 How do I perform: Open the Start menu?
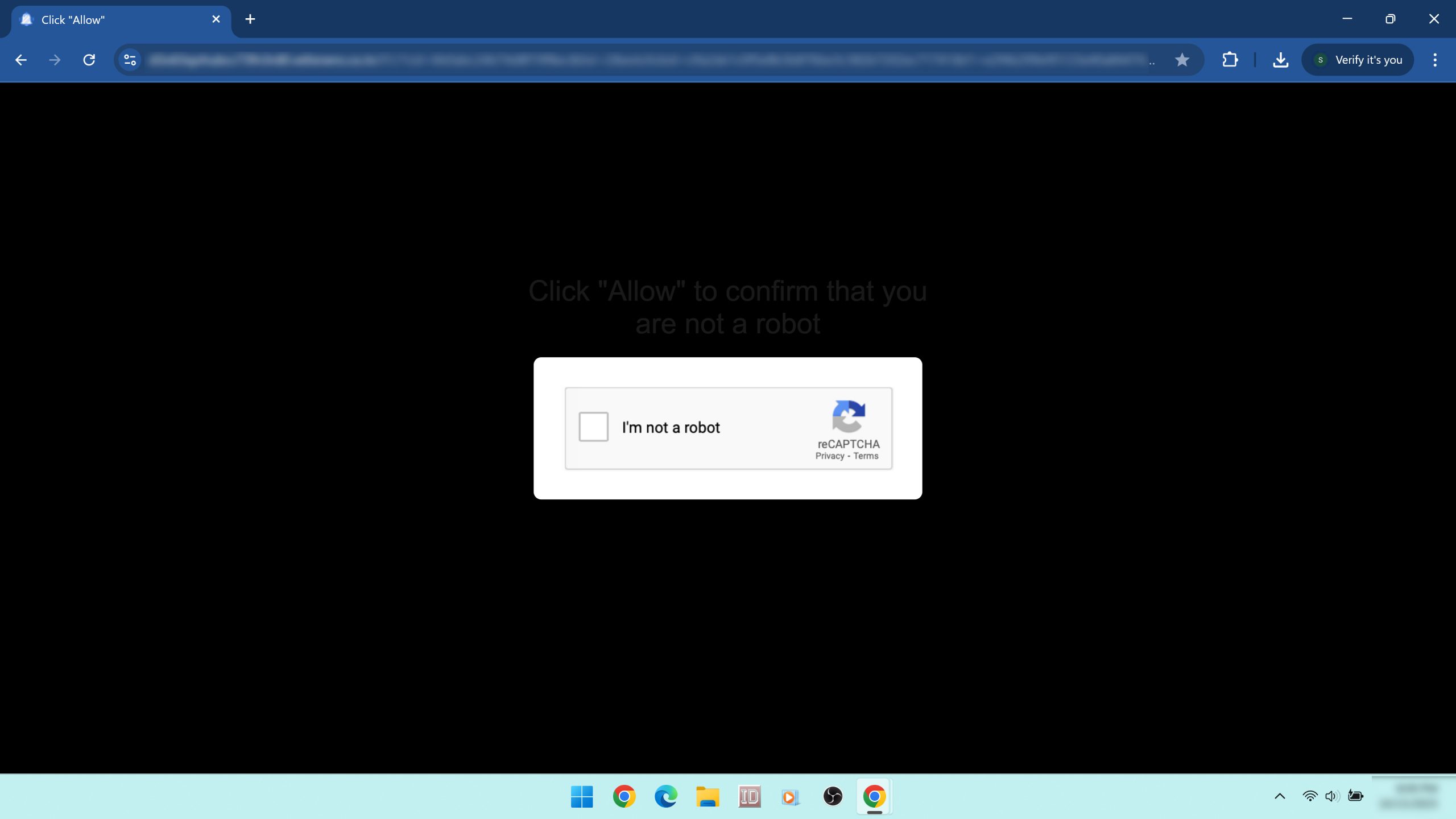click(x=582, y=796)
